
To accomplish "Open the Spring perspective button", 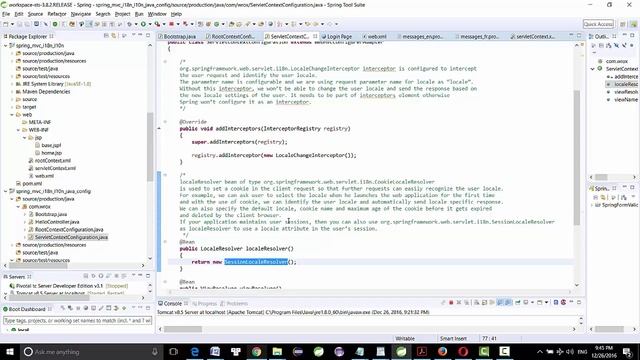I will click(x=633, y=24).
